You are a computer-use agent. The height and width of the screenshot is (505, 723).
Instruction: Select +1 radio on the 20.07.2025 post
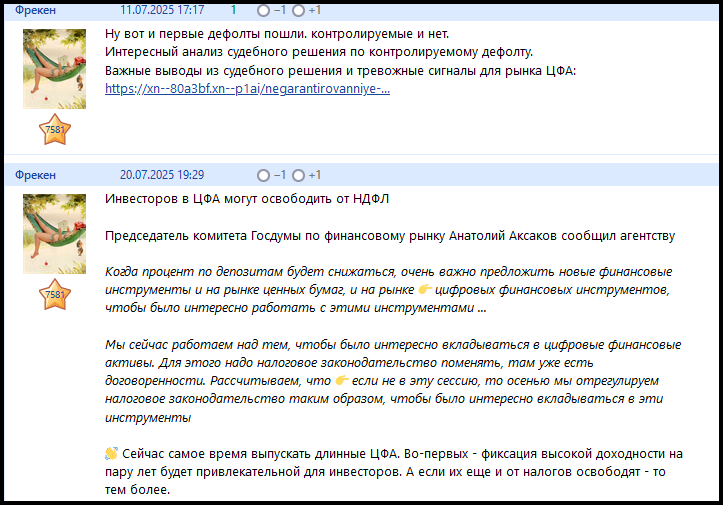[x=298, y=175]
